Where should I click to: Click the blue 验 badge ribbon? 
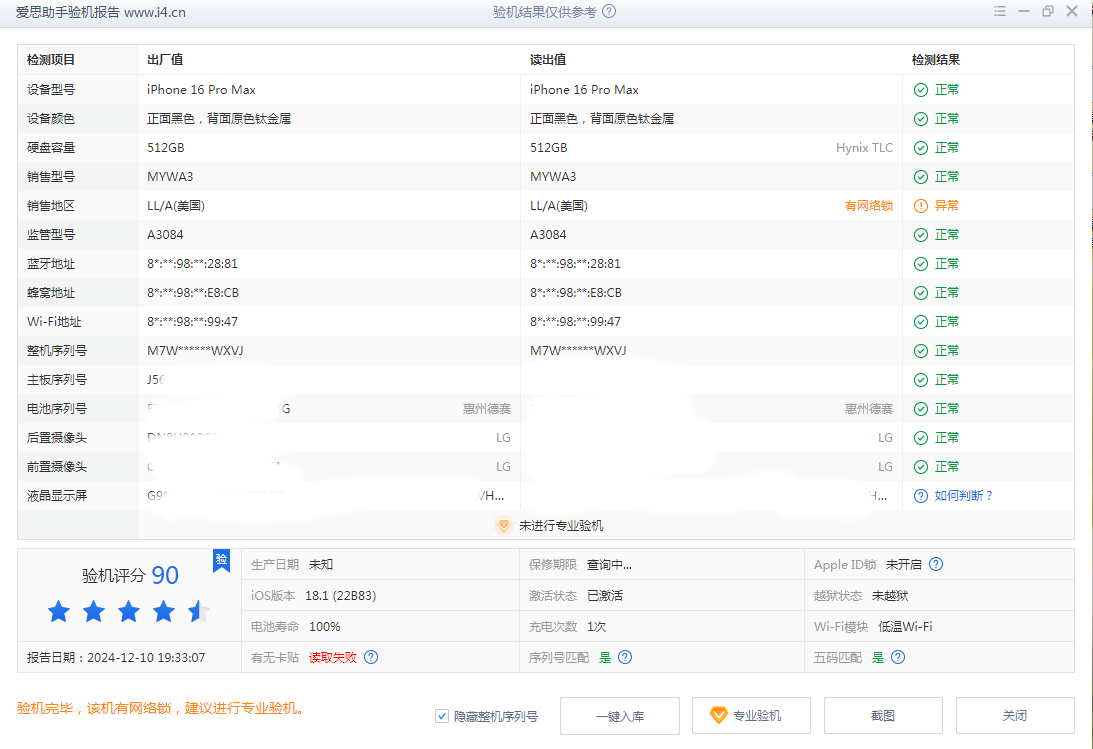click(221, 560)
